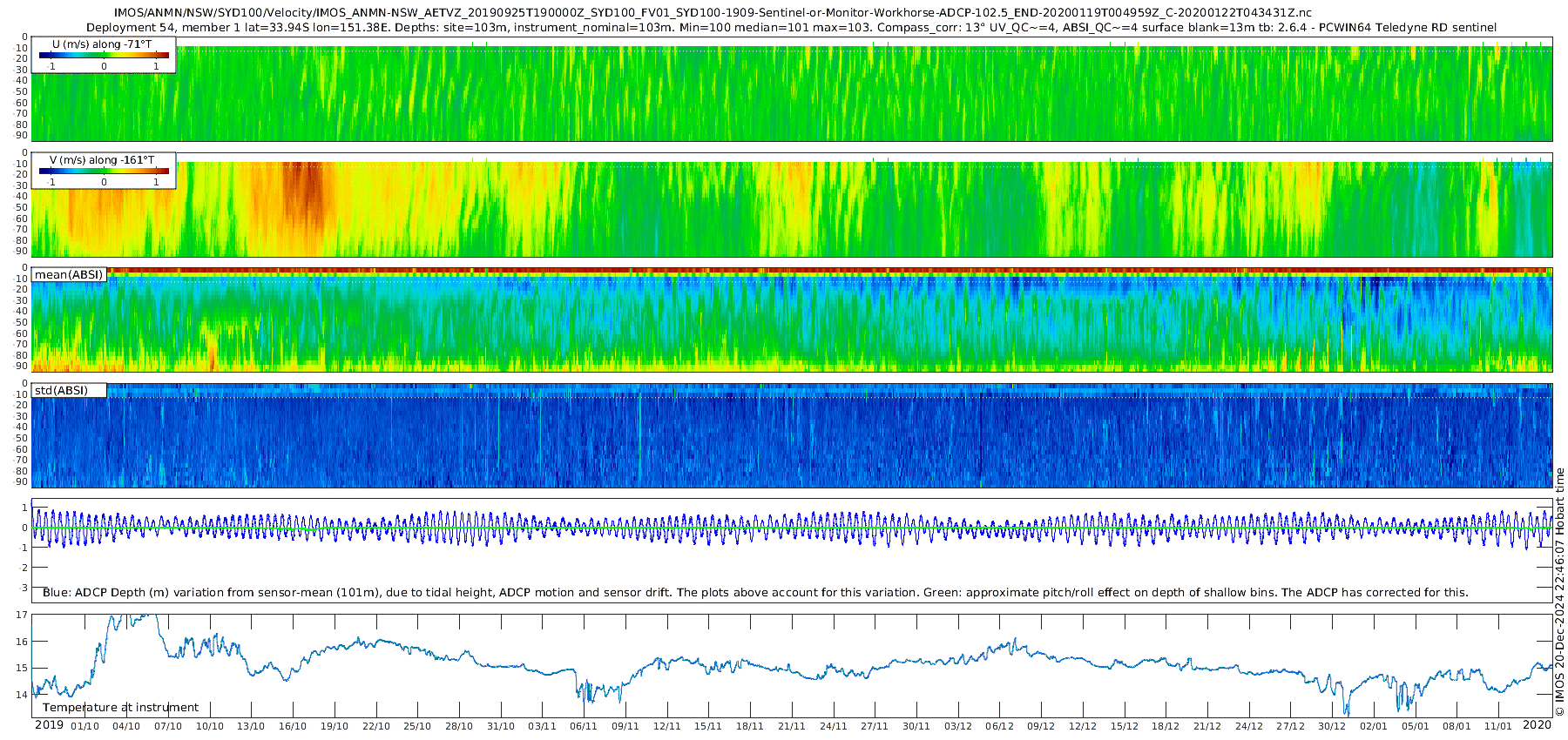Viewport: 1568px width, 740px height.
Task: Click the 2019 year label
Action: [49, 725]
